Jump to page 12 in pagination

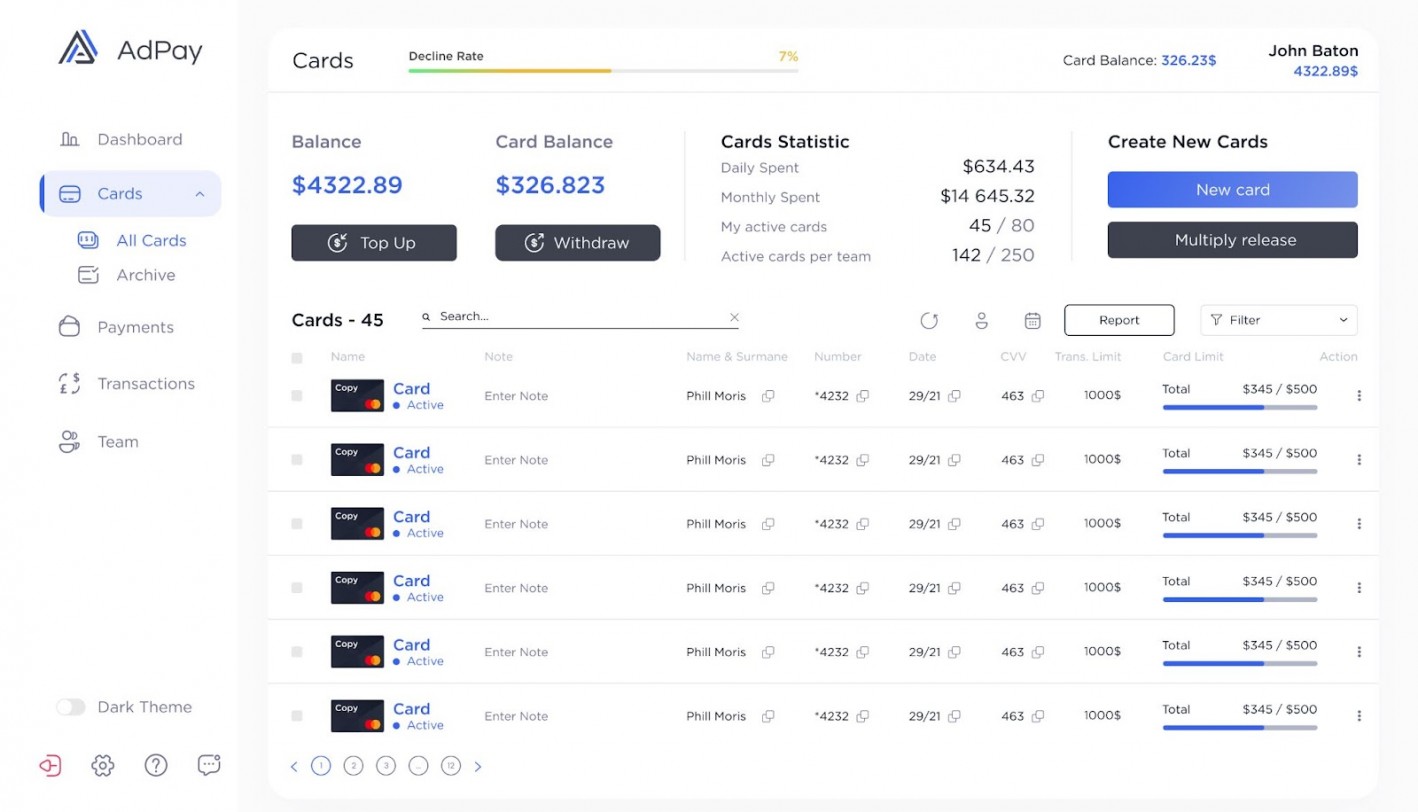[x=451, y=766]
